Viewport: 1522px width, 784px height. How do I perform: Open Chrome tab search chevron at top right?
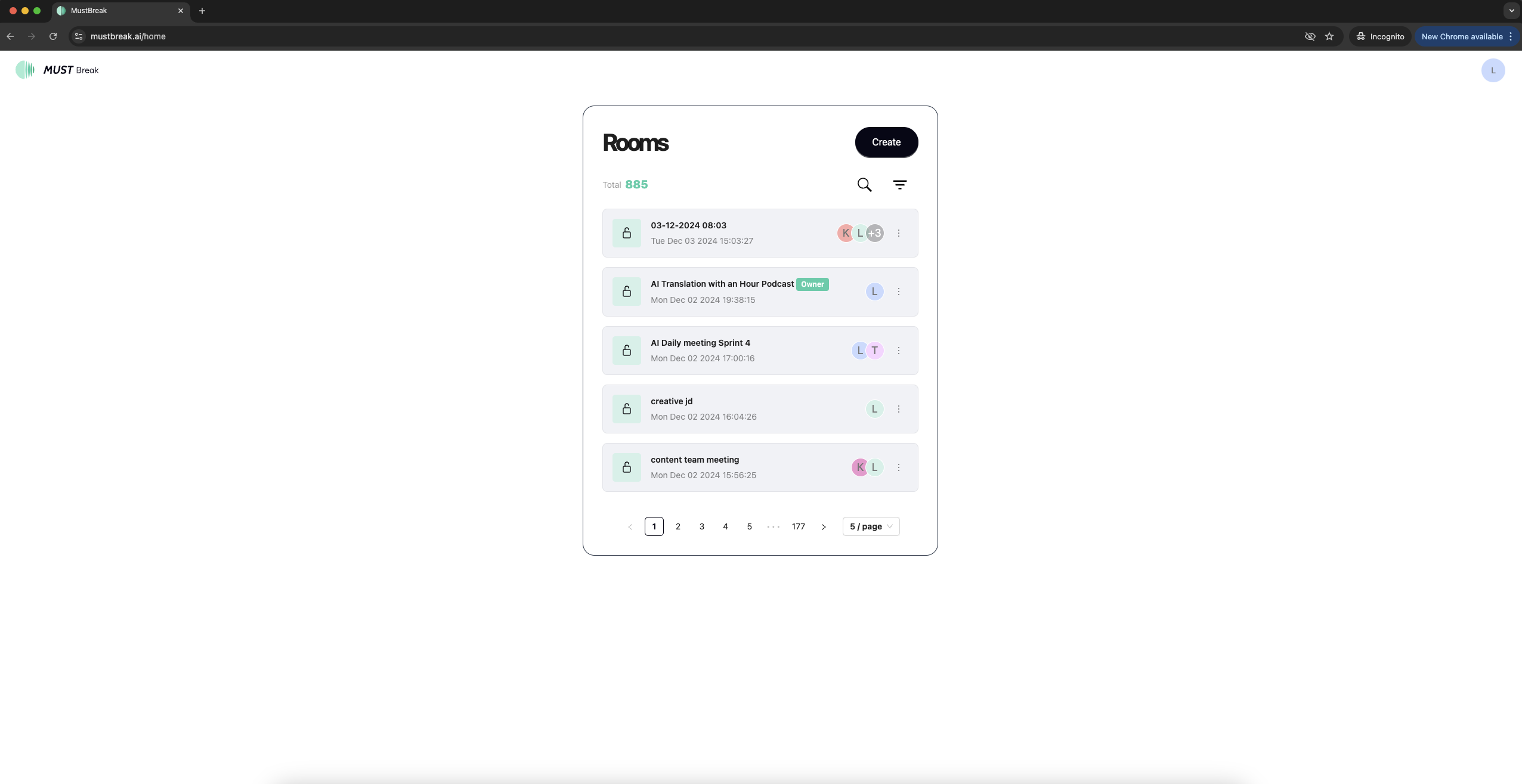pos(1511,11)
